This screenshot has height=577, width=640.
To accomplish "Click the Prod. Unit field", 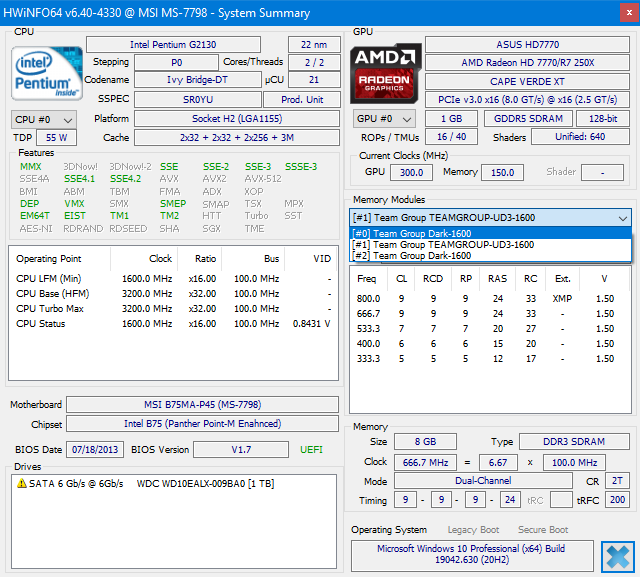I will pos(302,99).
